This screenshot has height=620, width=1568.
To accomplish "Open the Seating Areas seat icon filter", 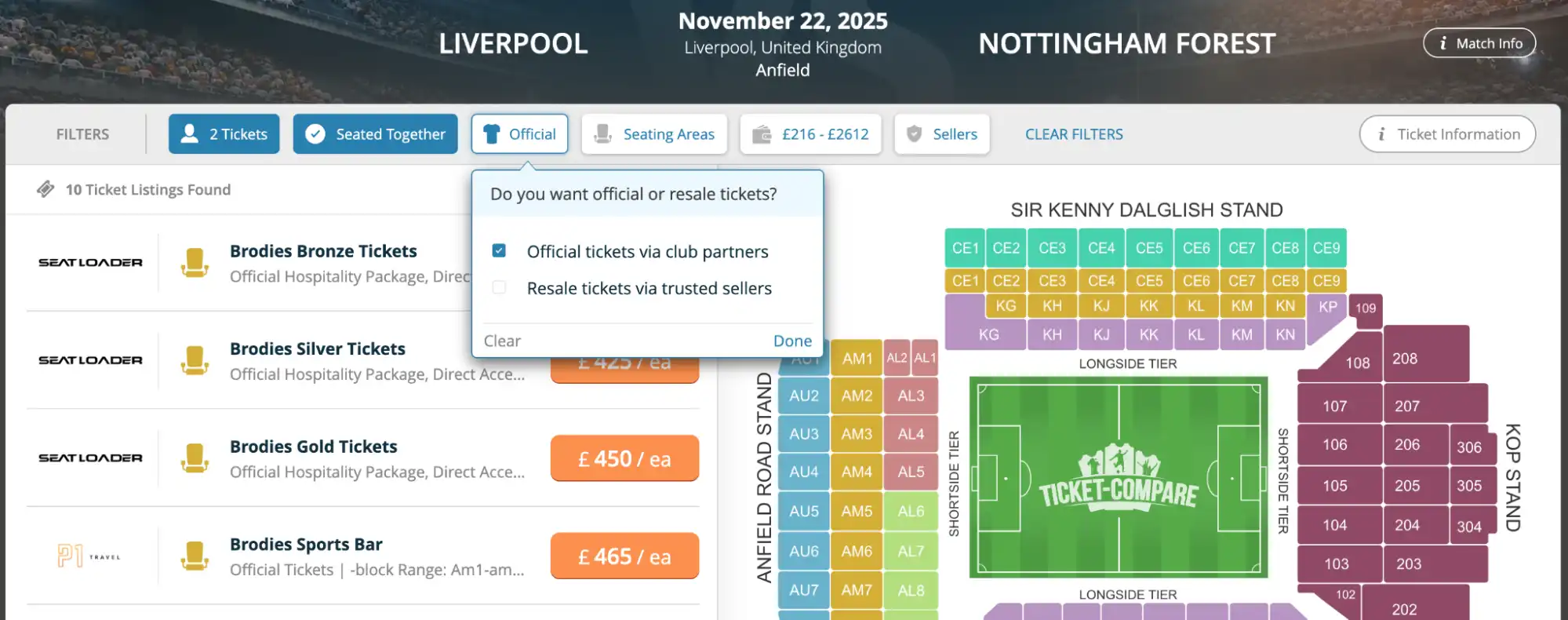I will tap(602, 133).
